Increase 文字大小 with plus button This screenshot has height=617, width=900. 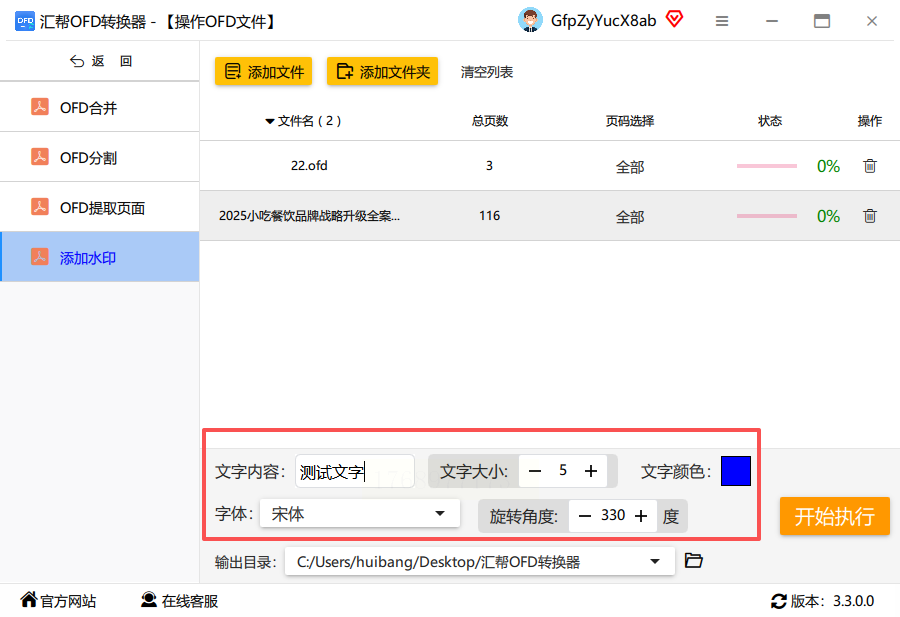591,471
